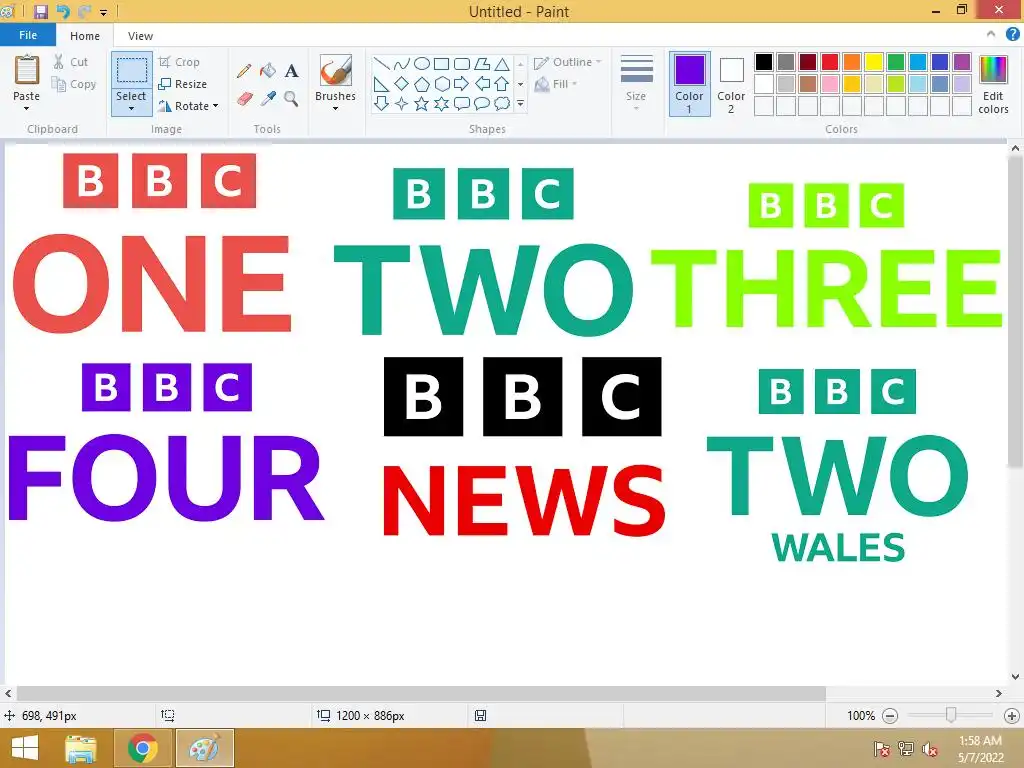Image resolution: width=1024 pixels, height=768 pixels.
Task: Choose the Diamond shape
Action: [x=402, y=84]
